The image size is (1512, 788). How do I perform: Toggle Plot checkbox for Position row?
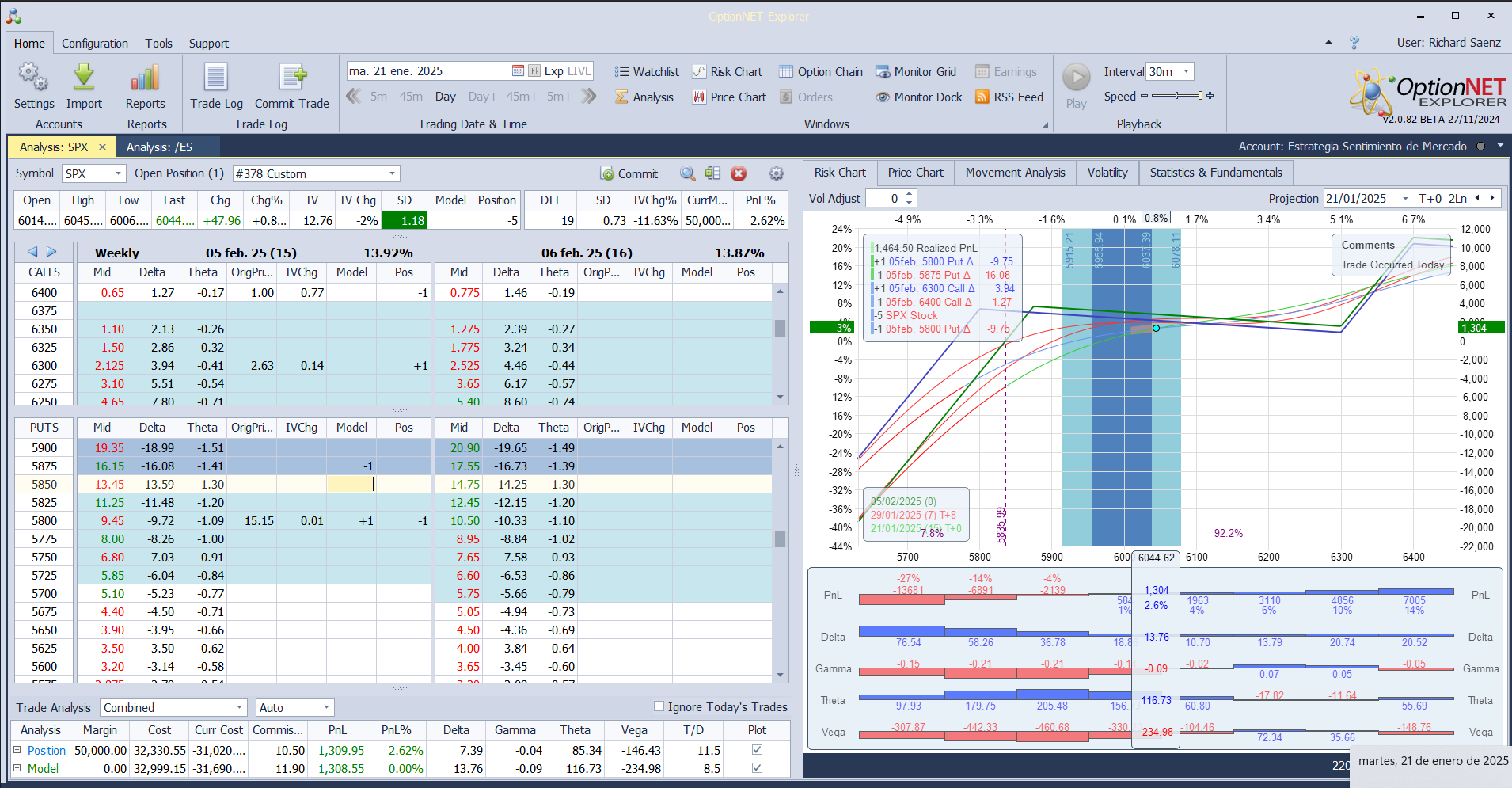tap(757, 750)
